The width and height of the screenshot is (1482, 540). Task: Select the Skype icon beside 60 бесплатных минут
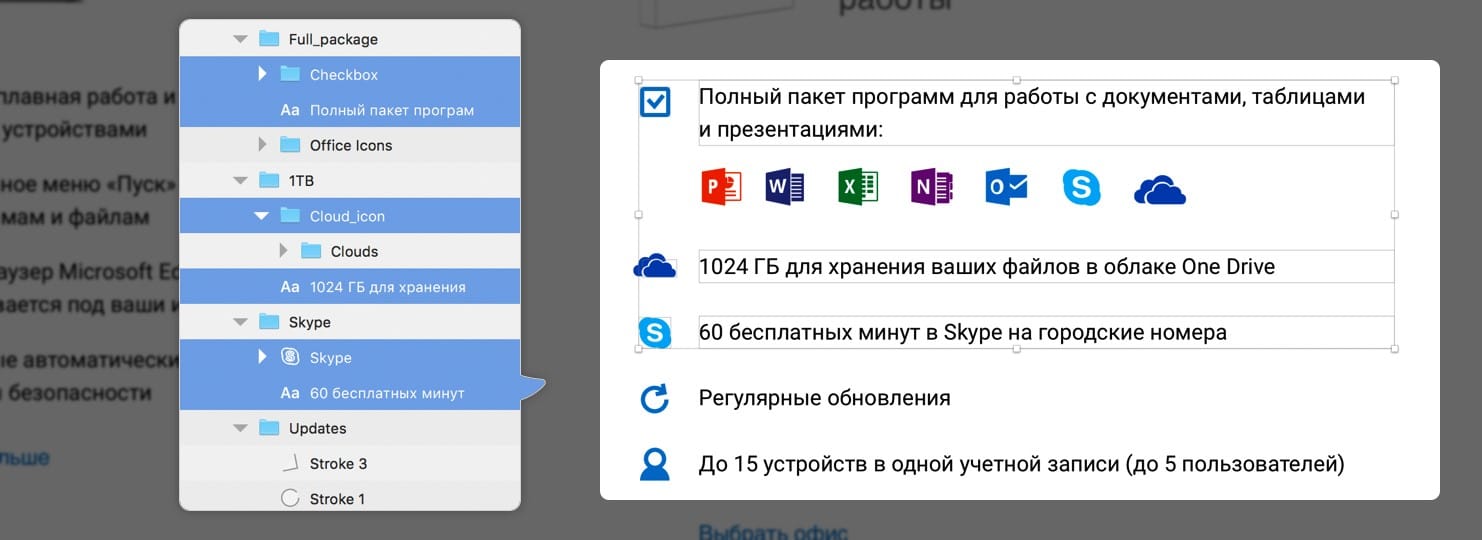pos(655,332)
